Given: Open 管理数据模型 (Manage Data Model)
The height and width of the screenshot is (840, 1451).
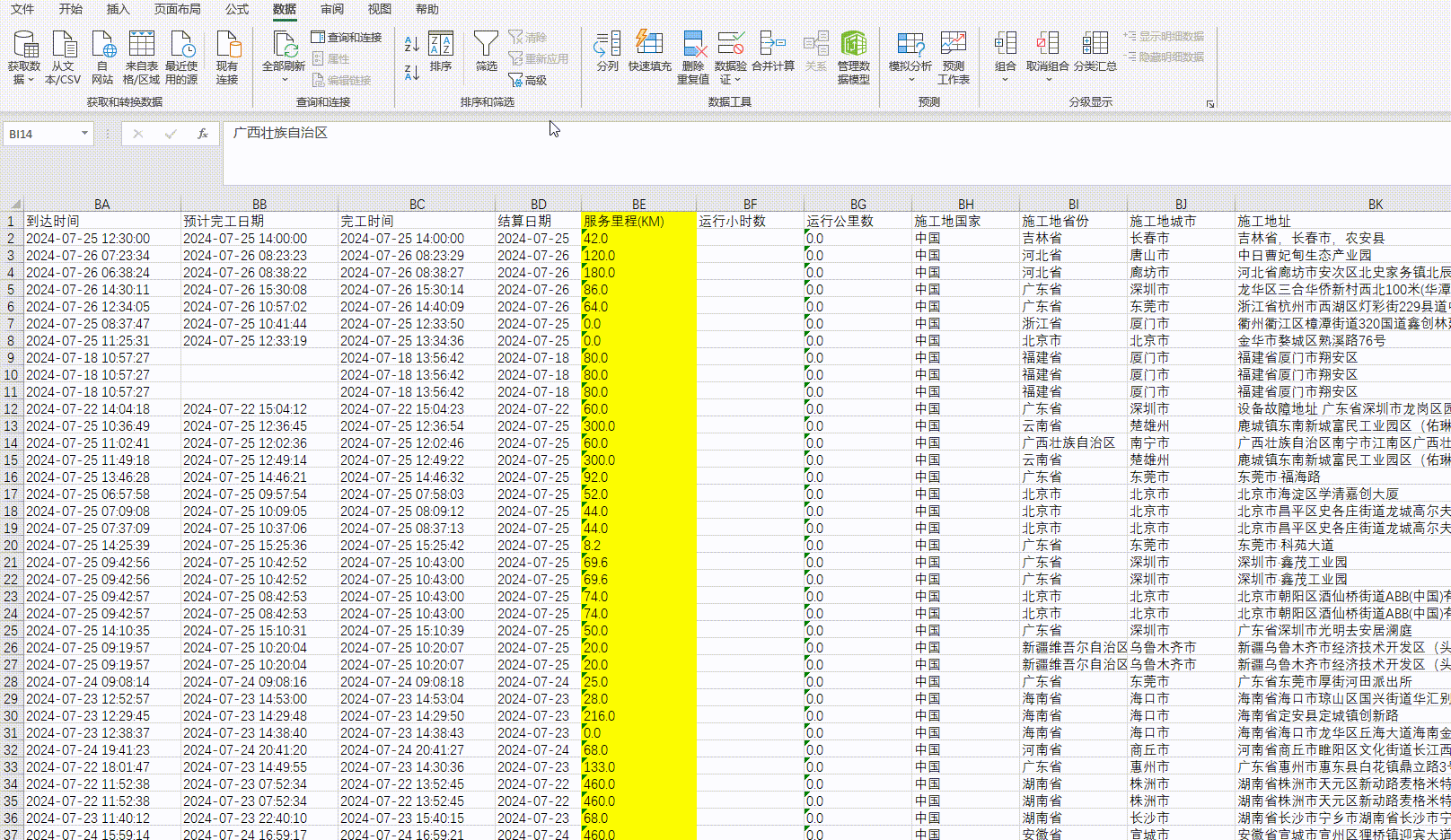Looking at the screenshot, I should [x=854, y=57].
